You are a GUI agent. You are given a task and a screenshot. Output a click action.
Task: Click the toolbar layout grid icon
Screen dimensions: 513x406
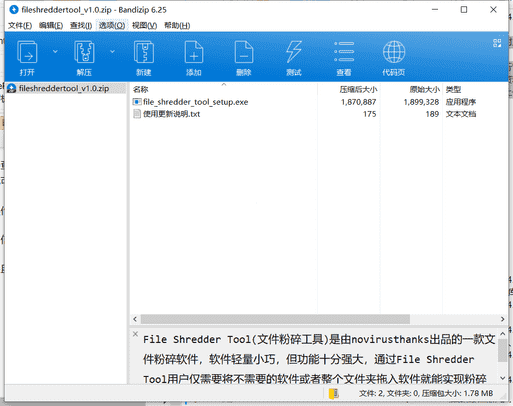tap(497, 43)
